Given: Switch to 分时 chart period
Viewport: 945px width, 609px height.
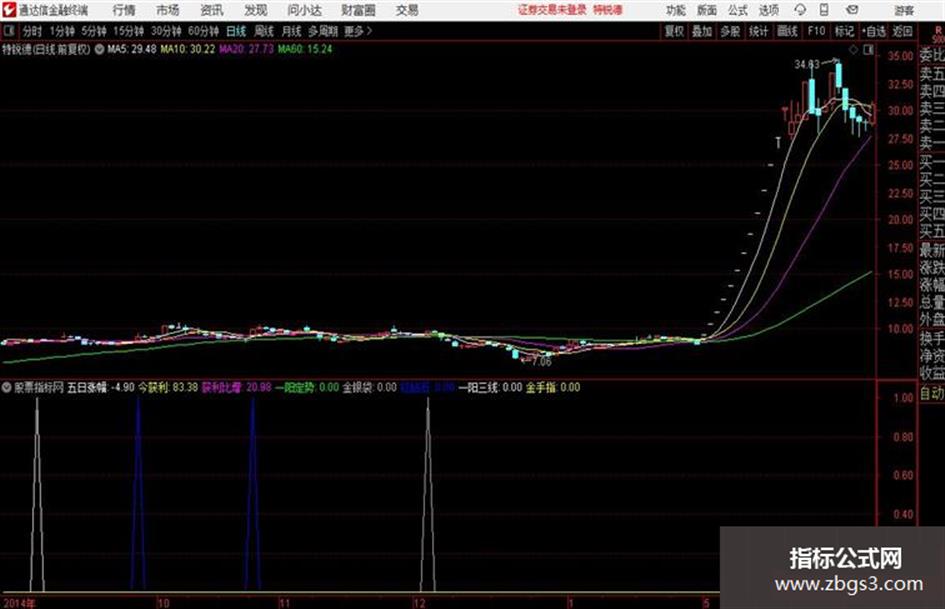Looking at the screenshot, I should [x=33, y=31].
